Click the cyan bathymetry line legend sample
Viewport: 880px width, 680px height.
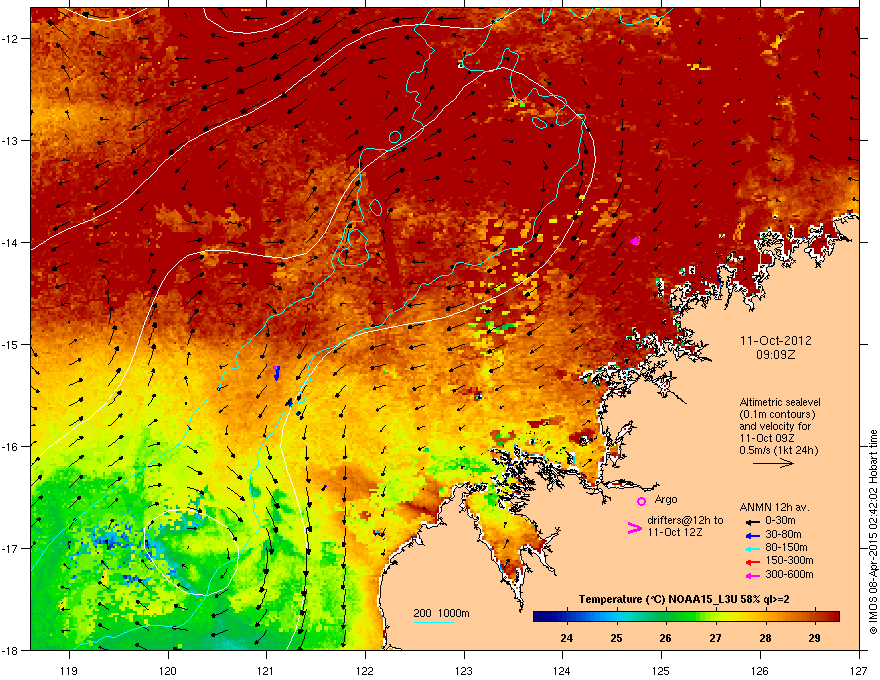(434, 622)
